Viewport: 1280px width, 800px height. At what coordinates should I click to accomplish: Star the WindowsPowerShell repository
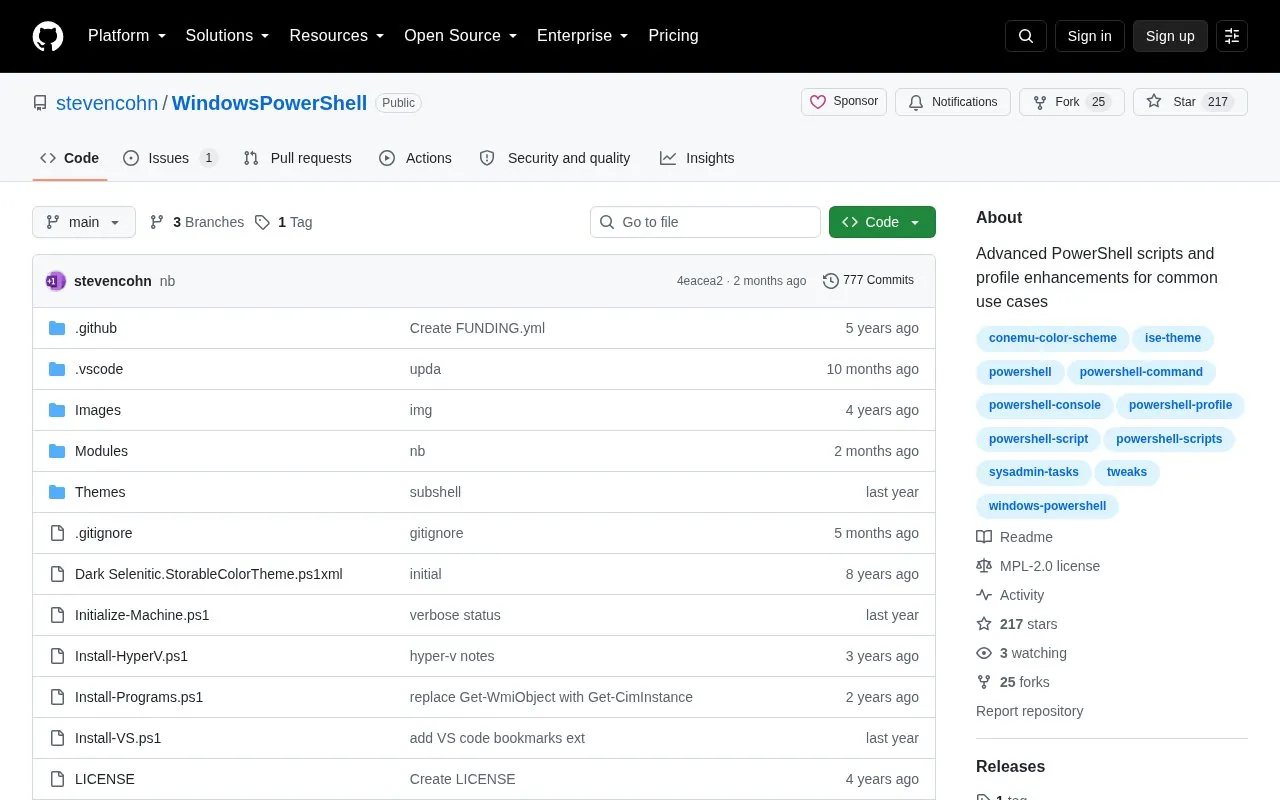click(1190, 102)
